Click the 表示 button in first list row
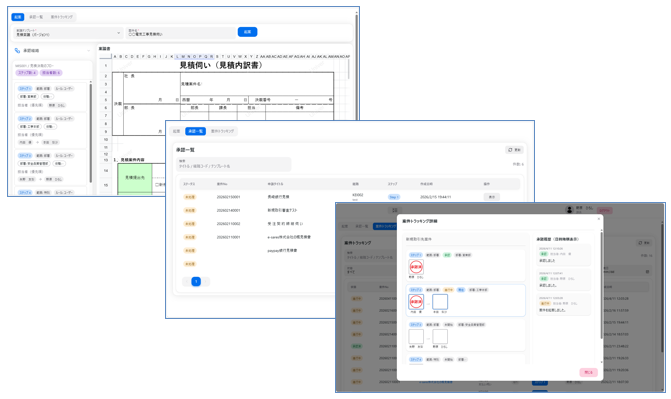 click(x=492, y=197)
